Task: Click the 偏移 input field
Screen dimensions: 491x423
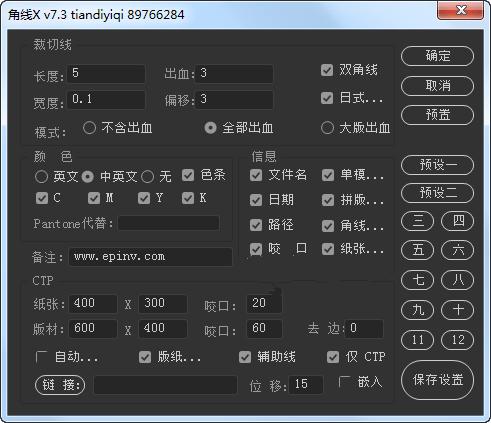Action: pyautogui.click(x=234, y=99)
